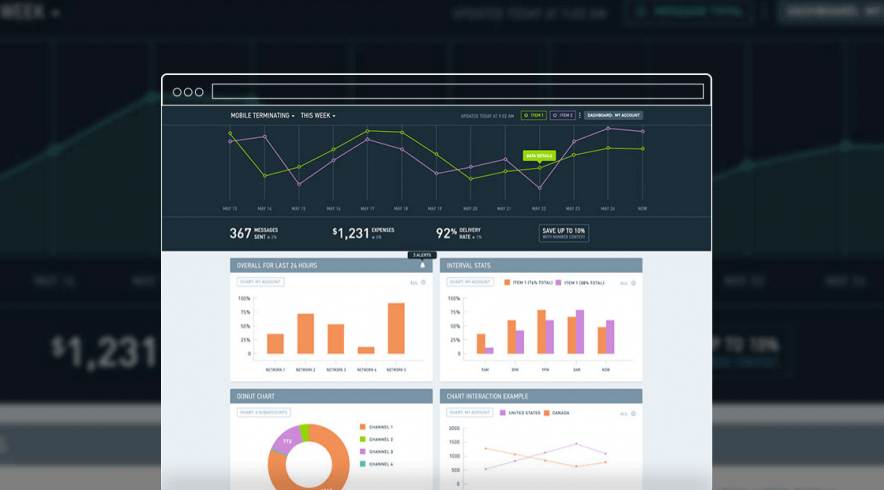Click the '9AM' label in Interval Stats

coord(485,370)
